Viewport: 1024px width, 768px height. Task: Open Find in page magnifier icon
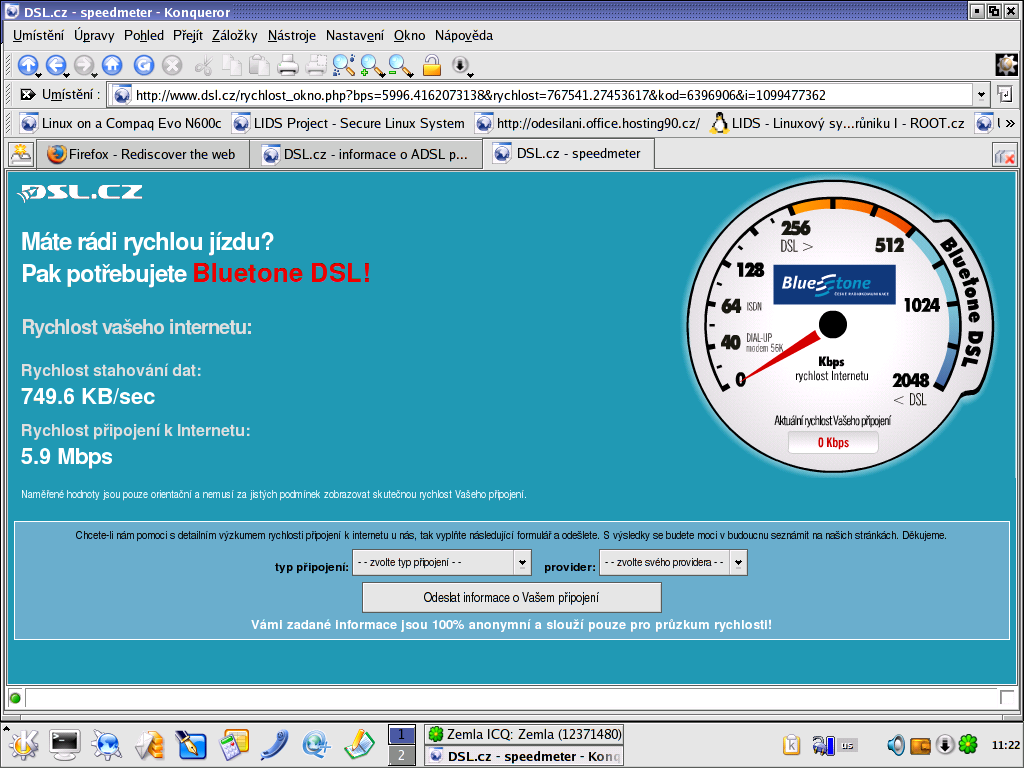click(x=344, y=65)
